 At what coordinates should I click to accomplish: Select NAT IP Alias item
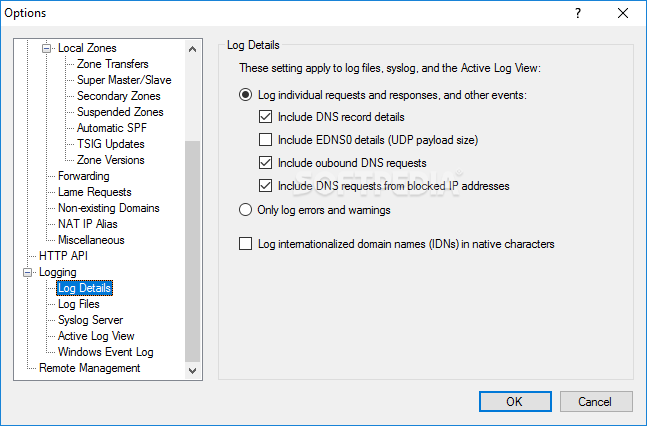pyautogui.click(x=88, y=224)
